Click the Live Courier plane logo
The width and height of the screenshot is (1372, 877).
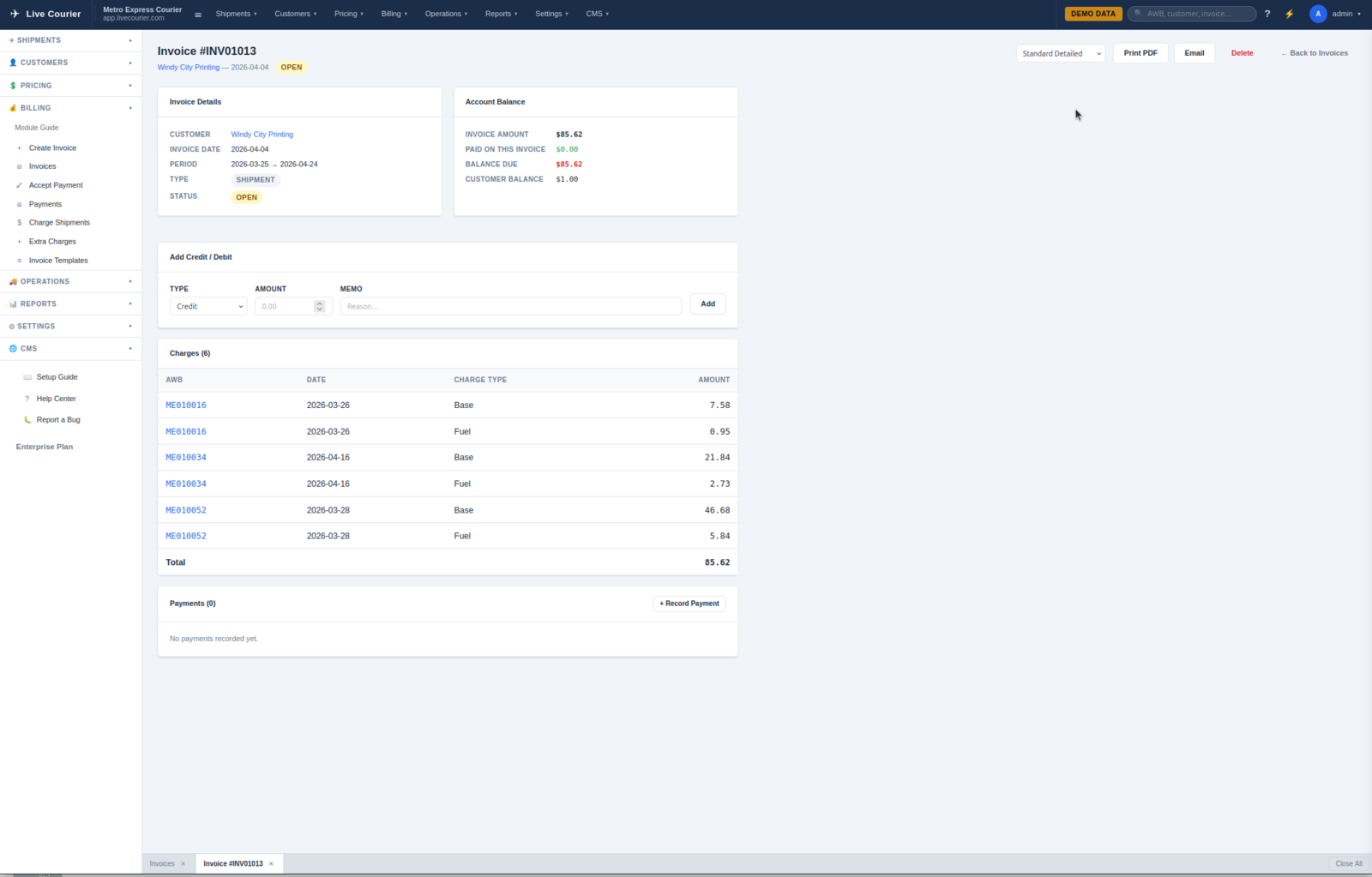coord(15,14)
